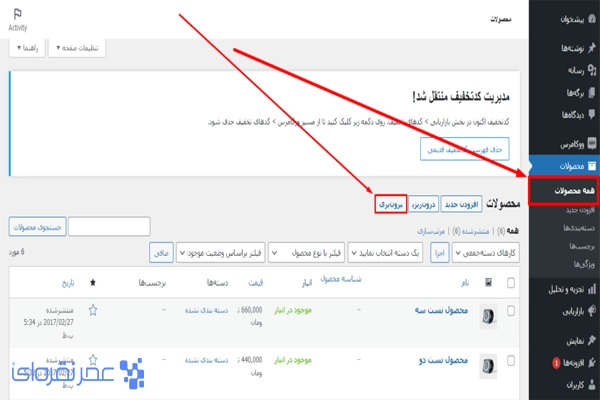Sort table by قیمت column header

click(255, 283)
